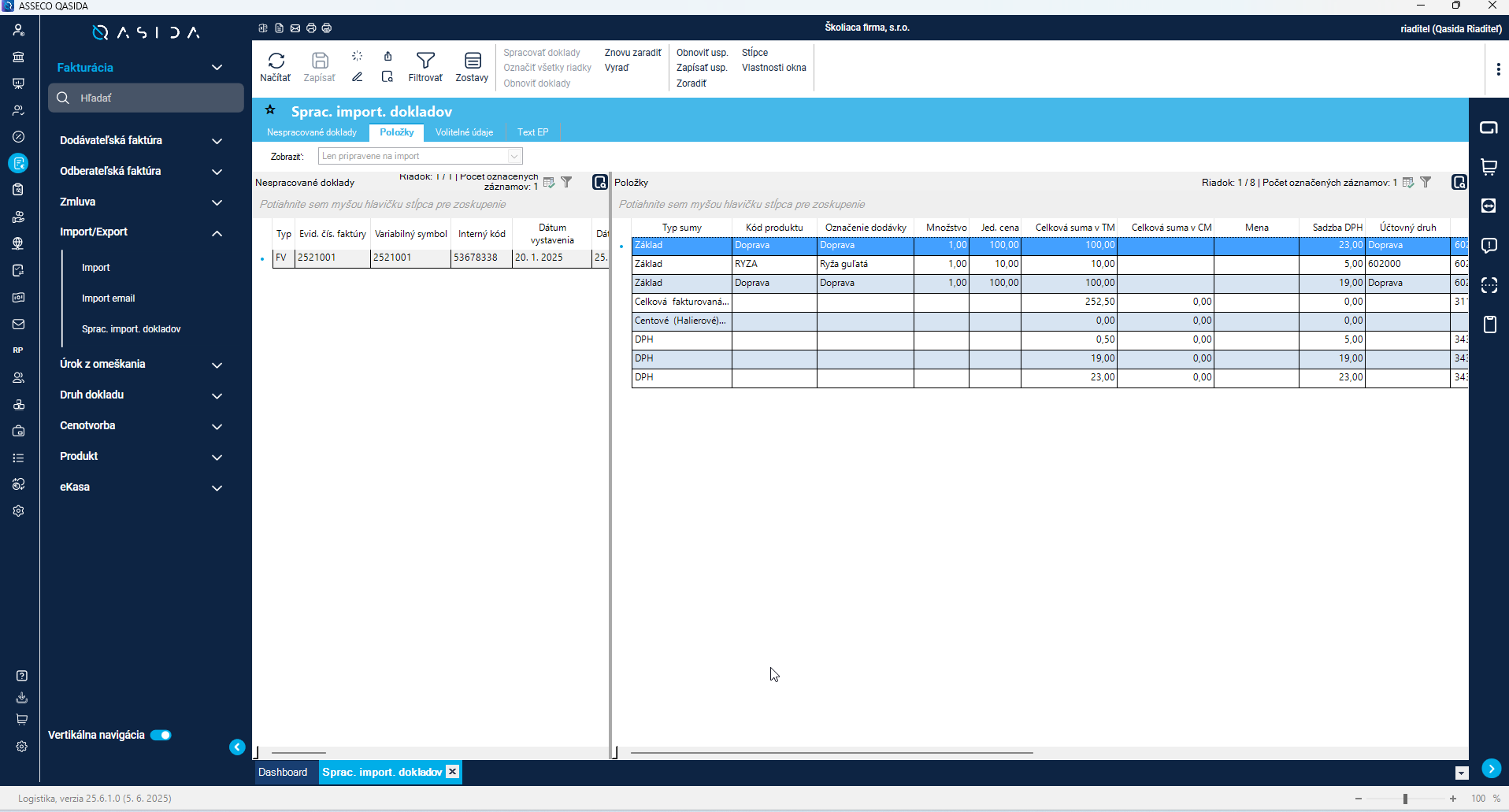Select the Položky tab
The width and height of the screenshot is (1509, 812).
click(397, 132)
